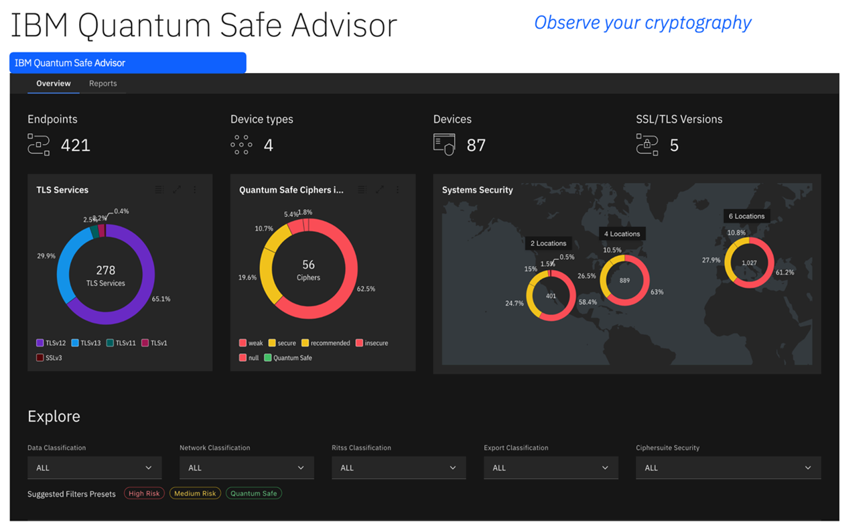Click the Device types count 4
The width and height of the screenshot is (841, 526).
pyautogui.click(x=268, y=145)
